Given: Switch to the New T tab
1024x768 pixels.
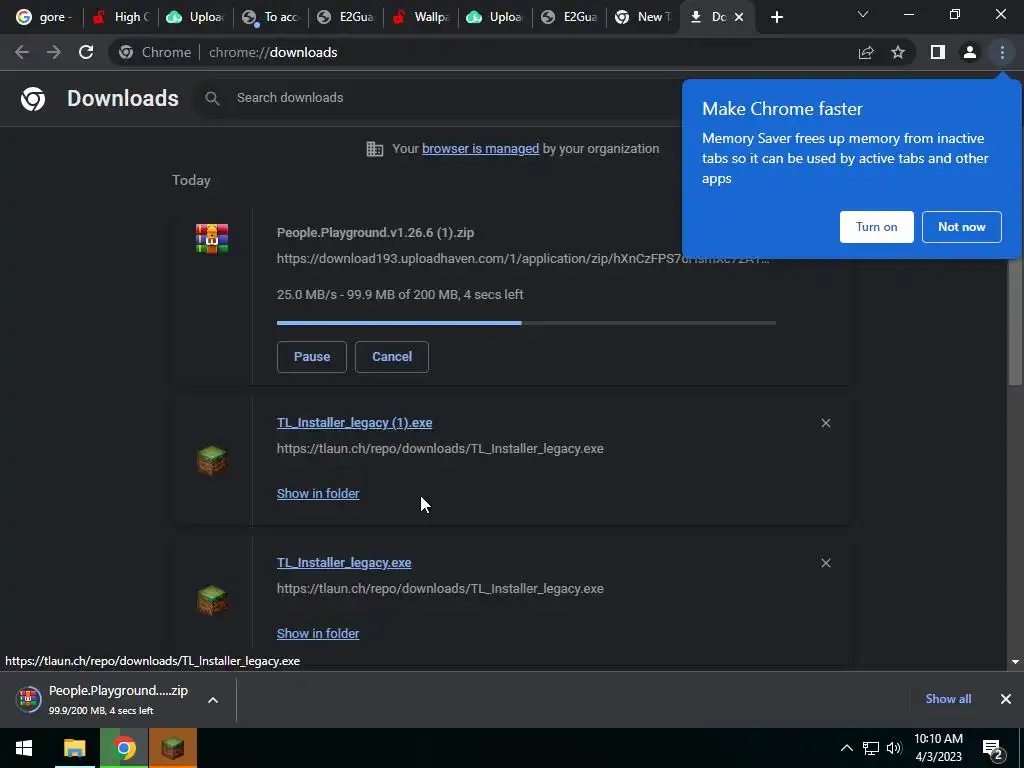Looking at the screenshot, I should click(643, 17).
